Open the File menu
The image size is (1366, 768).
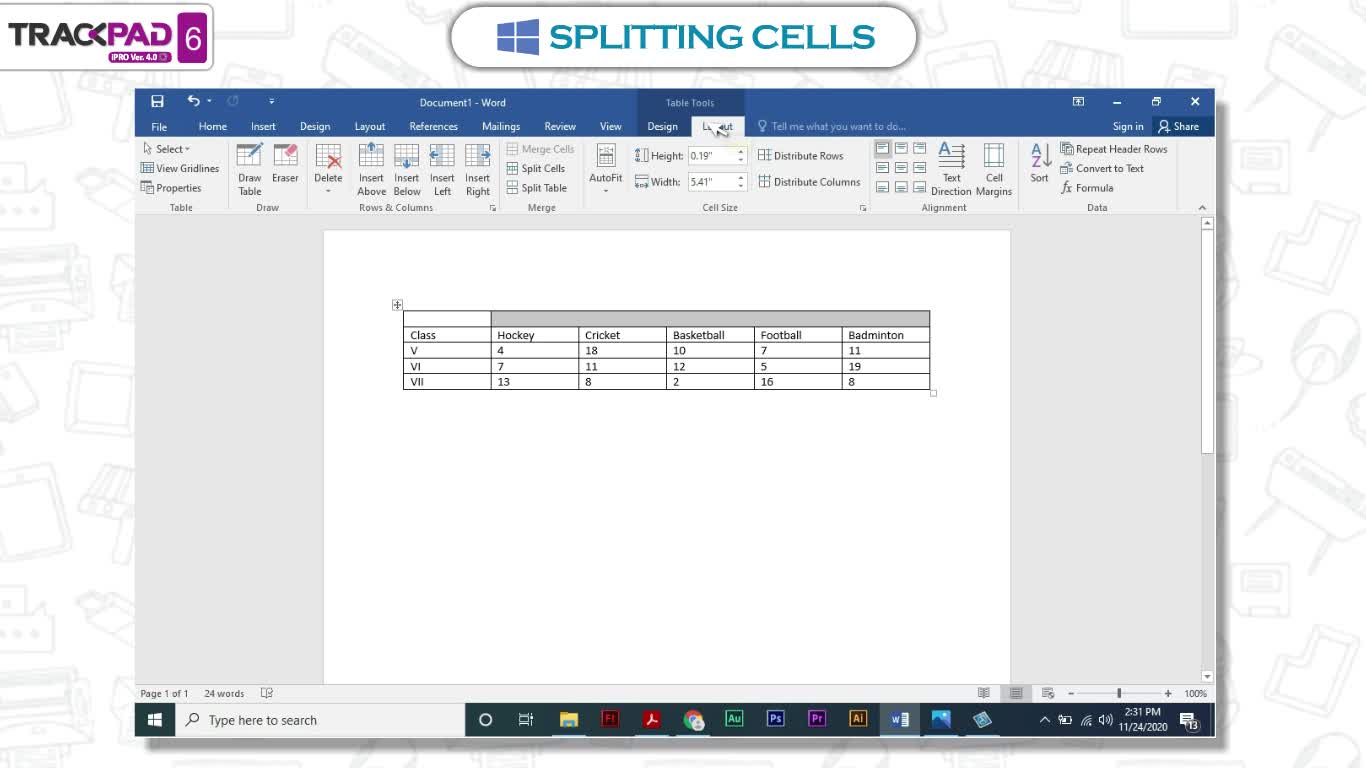click(x=159, y=126)
